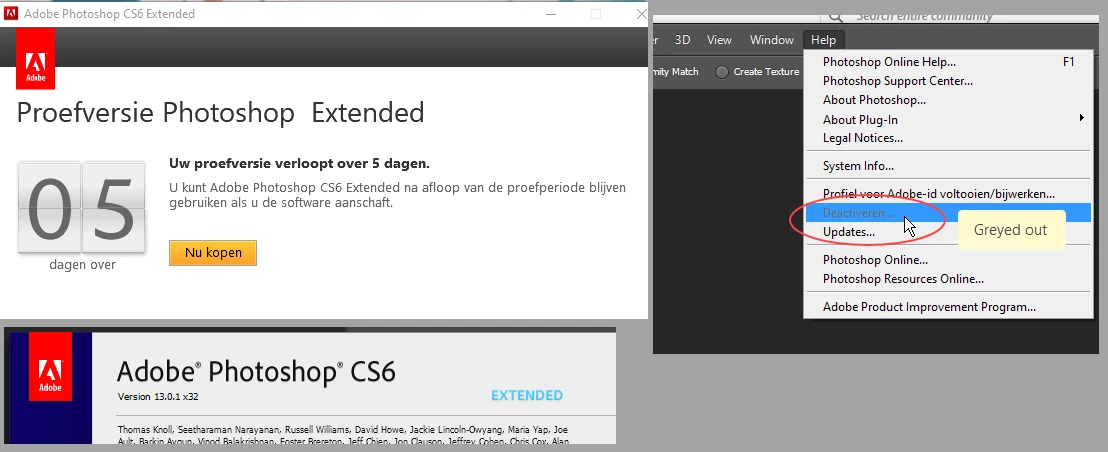Click the F1 shortcut label
1108x452 pixels.
point(1068,62)
